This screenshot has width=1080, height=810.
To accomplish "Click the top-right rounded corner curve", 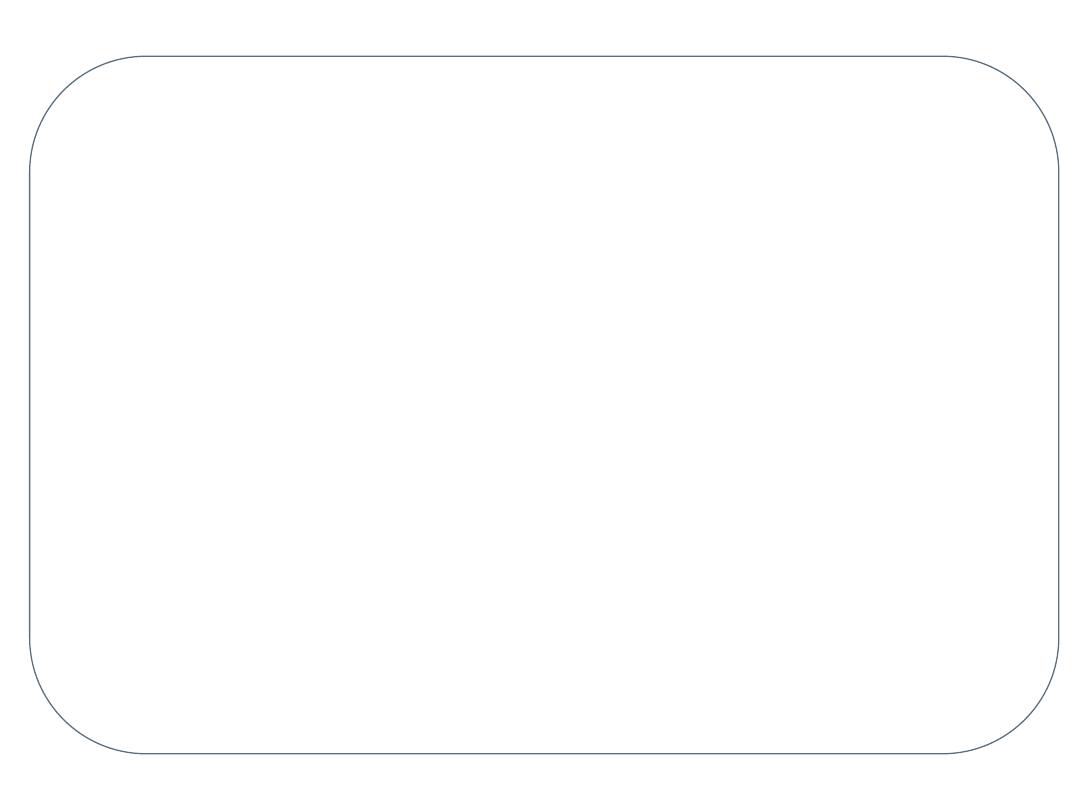I will 1025,90.
